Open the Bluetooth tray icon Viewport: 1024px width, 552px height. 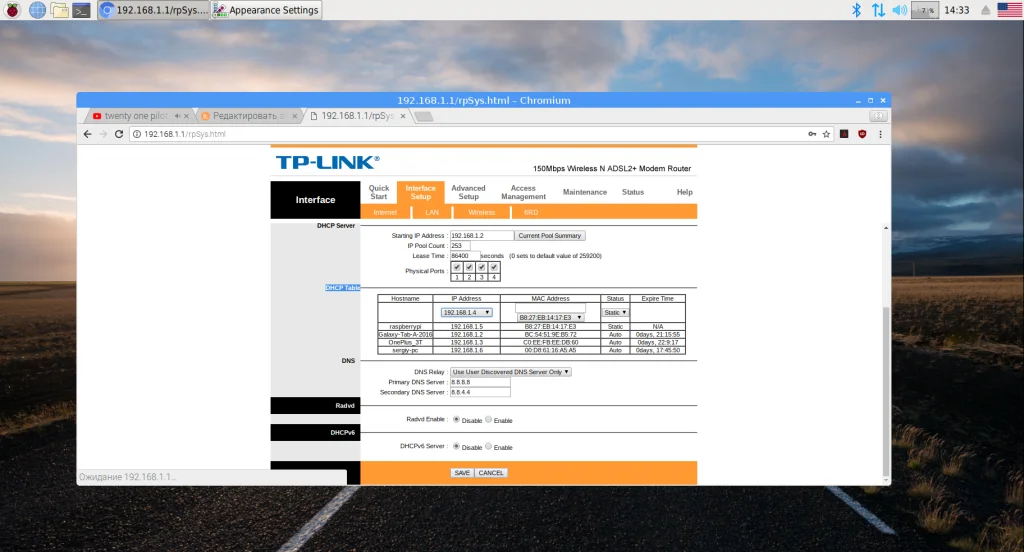tap(856, 10)
